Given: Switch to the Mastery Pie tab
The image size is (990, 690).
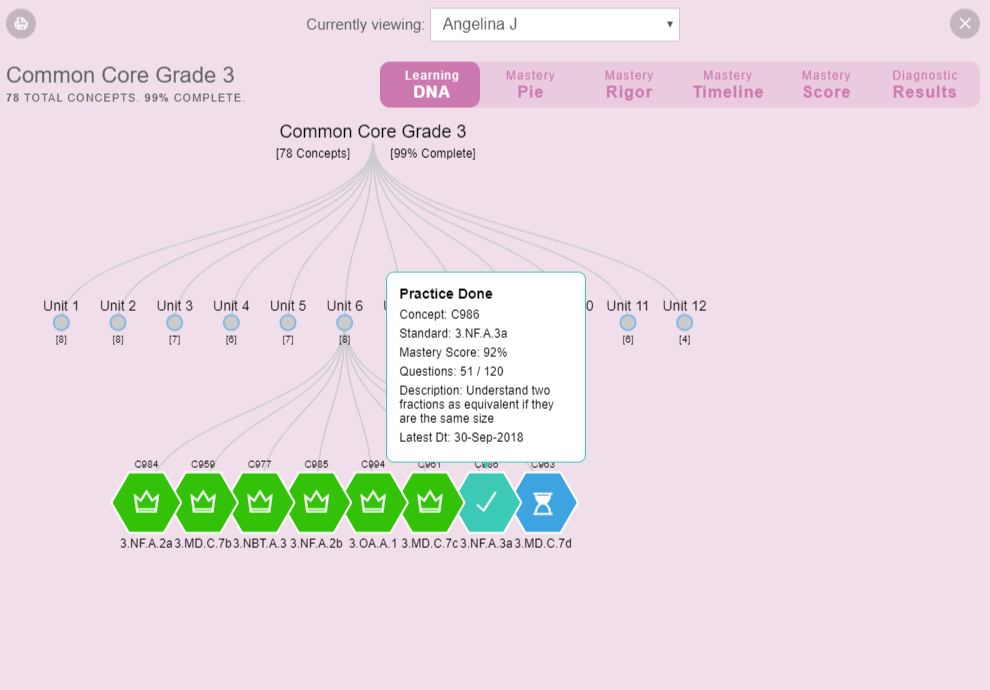Looking at the screenshot, I should click(x=530, y=84).
